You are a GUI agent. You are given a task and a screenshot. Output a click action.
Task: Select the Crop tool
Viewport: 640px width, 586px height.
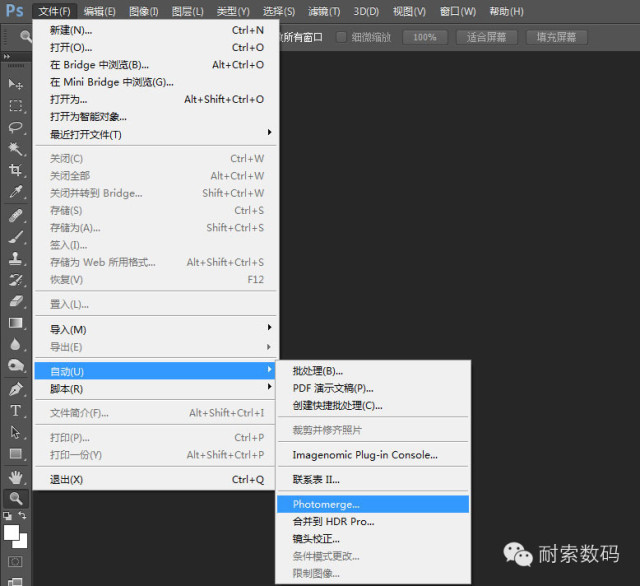16,170
